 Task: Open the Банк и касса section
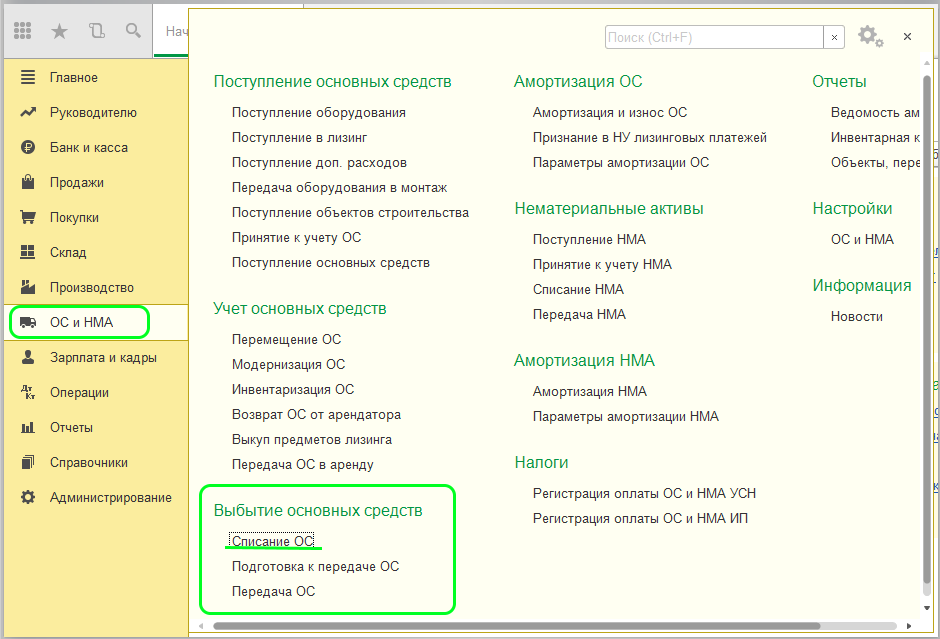coord(89,147)
